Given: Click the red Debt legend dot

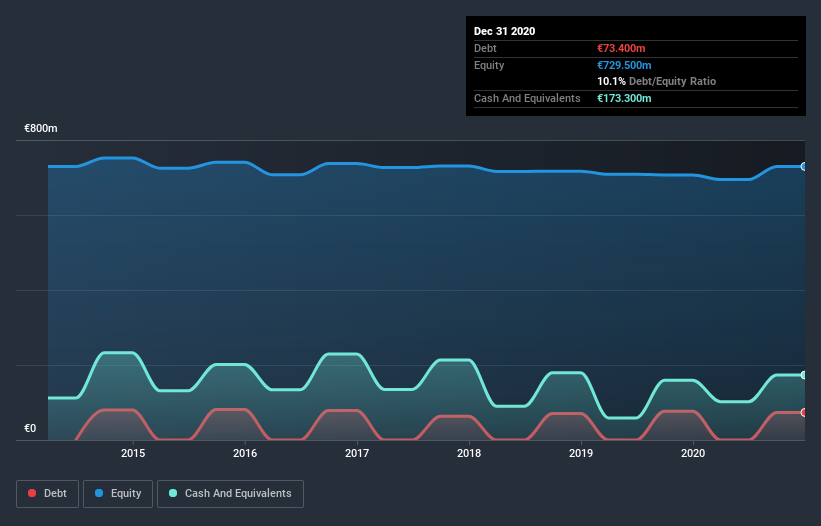Looking at the screenshot, I should [32, 493].
